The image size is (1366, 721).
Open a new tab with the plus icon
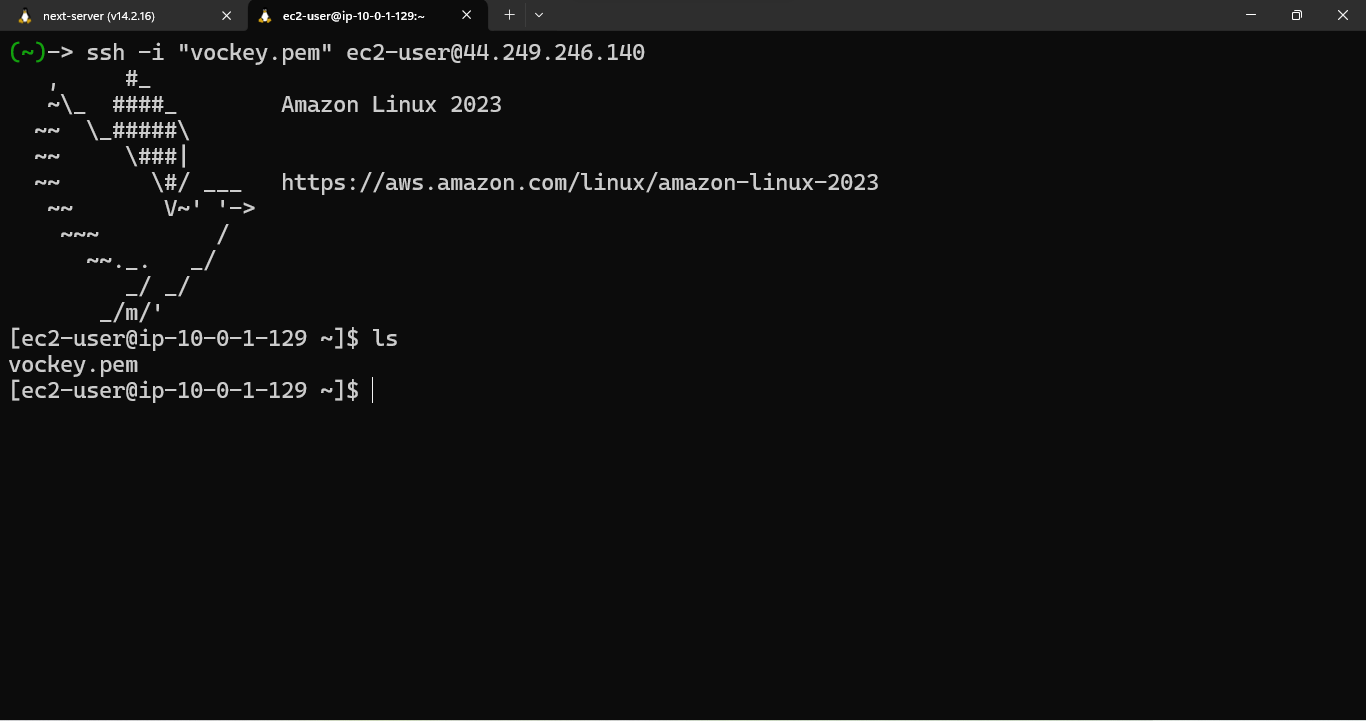[509, 15]
